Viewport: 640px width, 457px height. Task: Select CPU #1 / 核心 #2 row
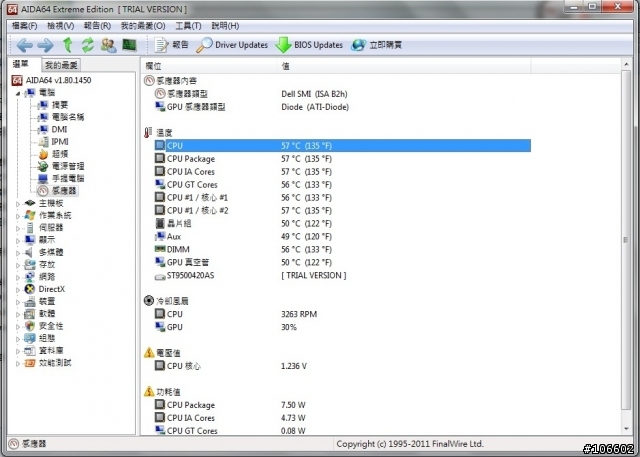coord(343,211)
